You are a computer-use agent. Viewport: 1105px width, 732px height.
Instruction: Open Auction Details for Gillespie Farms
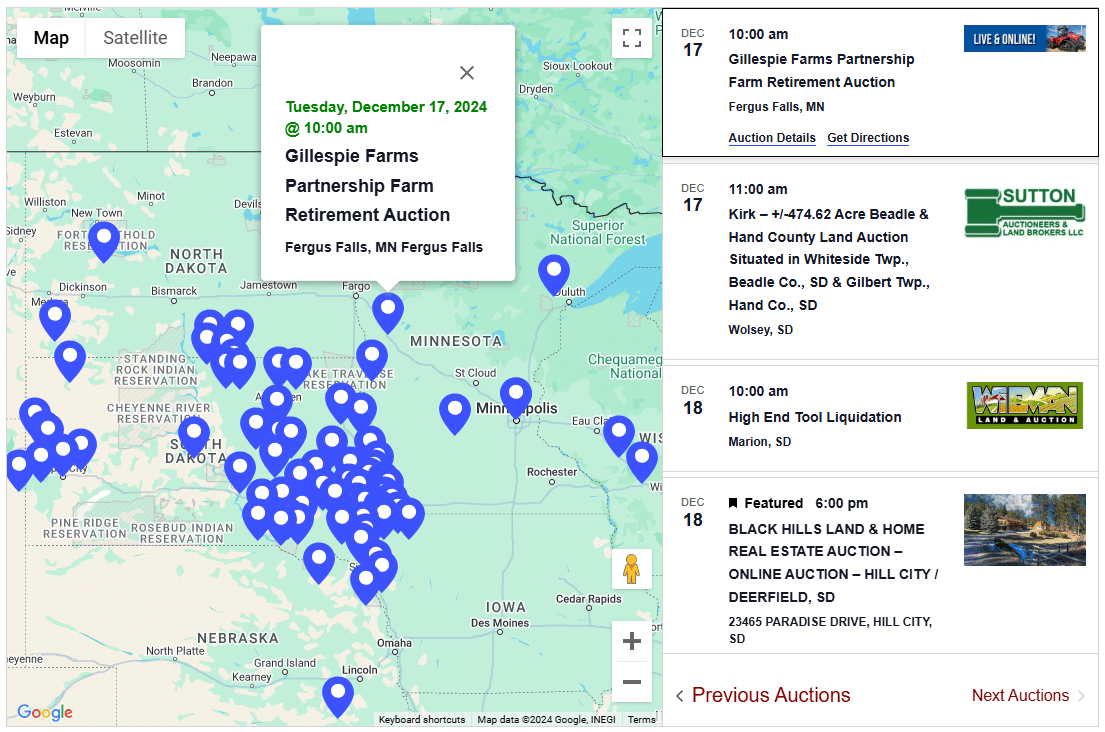771,138
